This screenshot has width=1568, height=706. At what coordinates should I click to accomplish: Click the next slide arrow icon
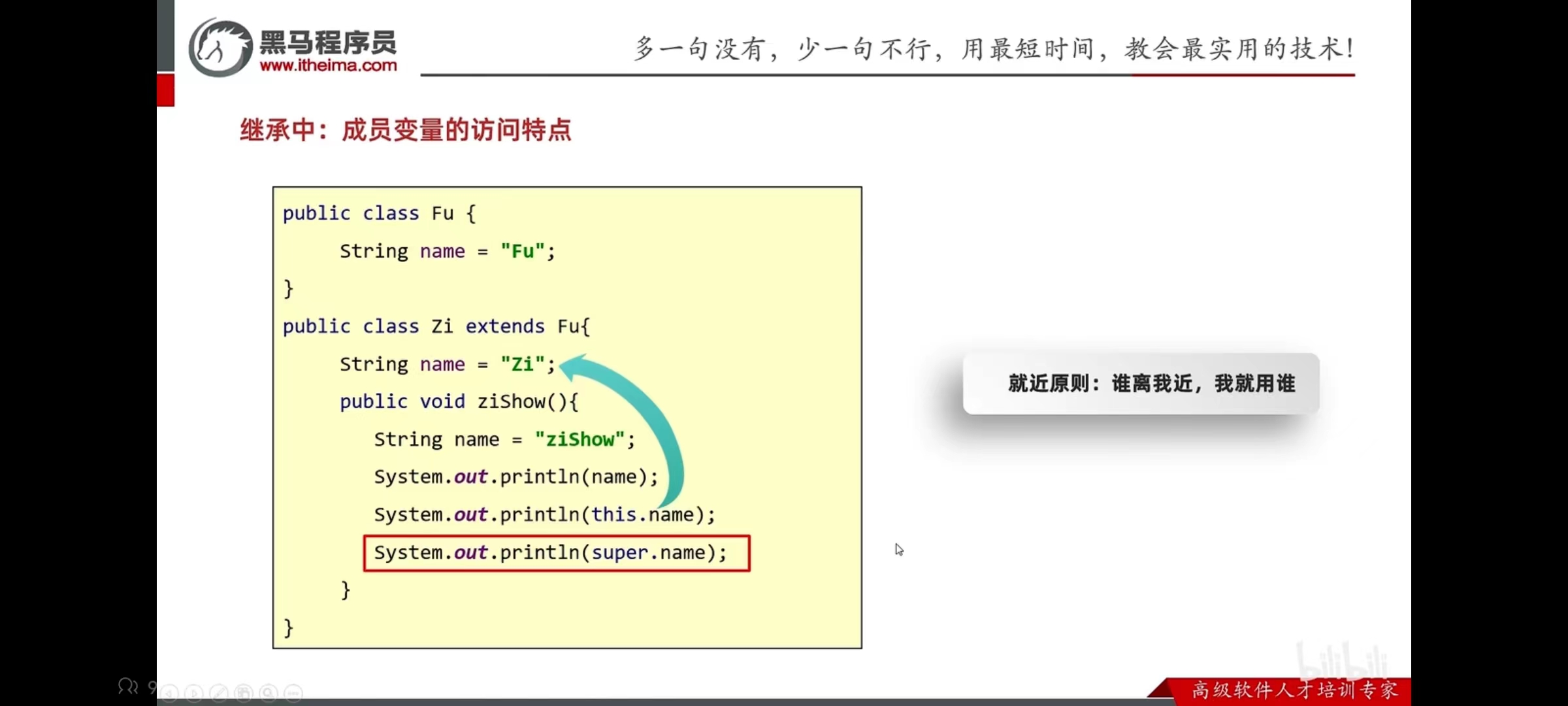pyautogui.click(x=194, y=693)
